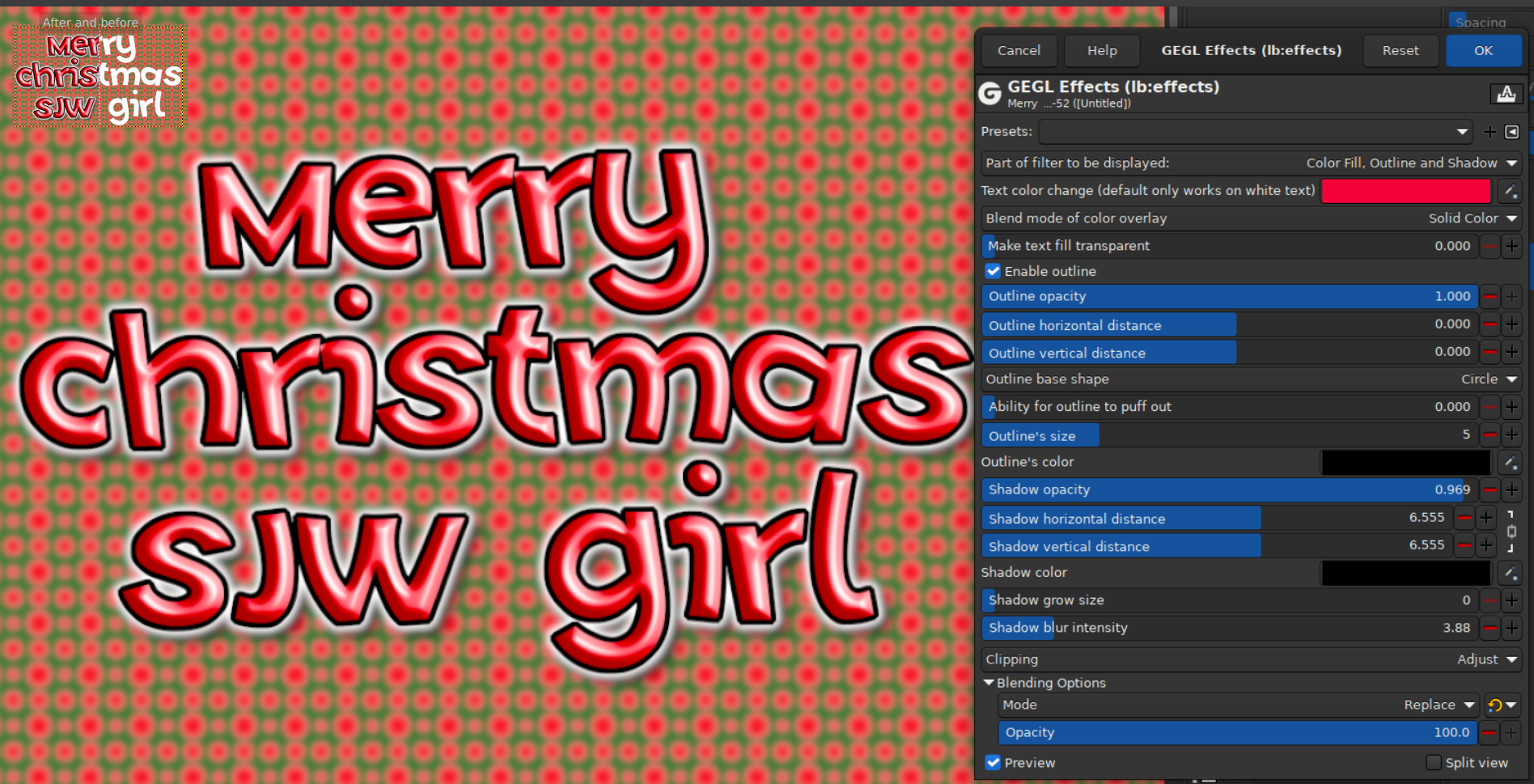Pick text color from the image with eyedropper
This screenshot has width=1534, height=784.
pyautogui.click(x=1509, y=191)
